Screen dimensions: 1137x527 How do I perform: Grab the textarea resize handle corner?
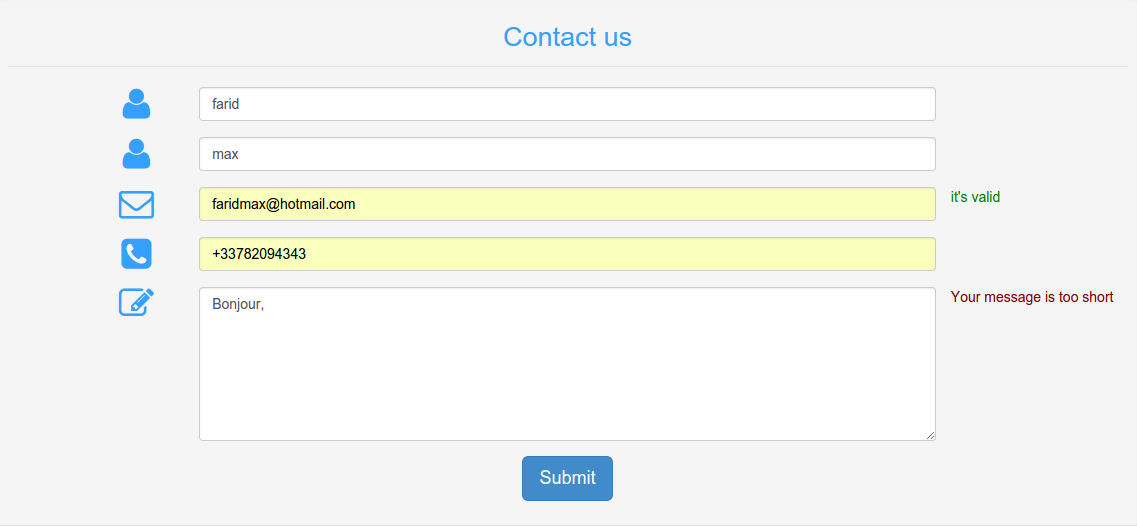930,436
